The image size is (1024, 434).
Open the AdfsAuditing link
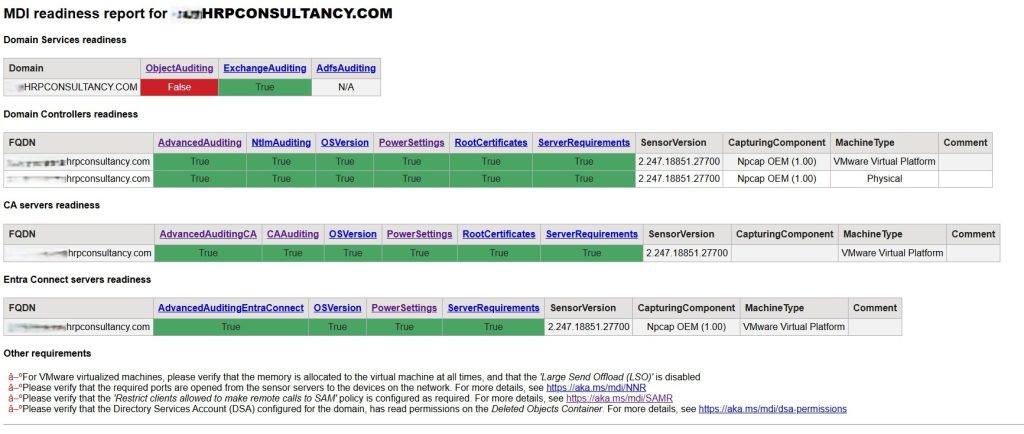click(x=346, y=68)
